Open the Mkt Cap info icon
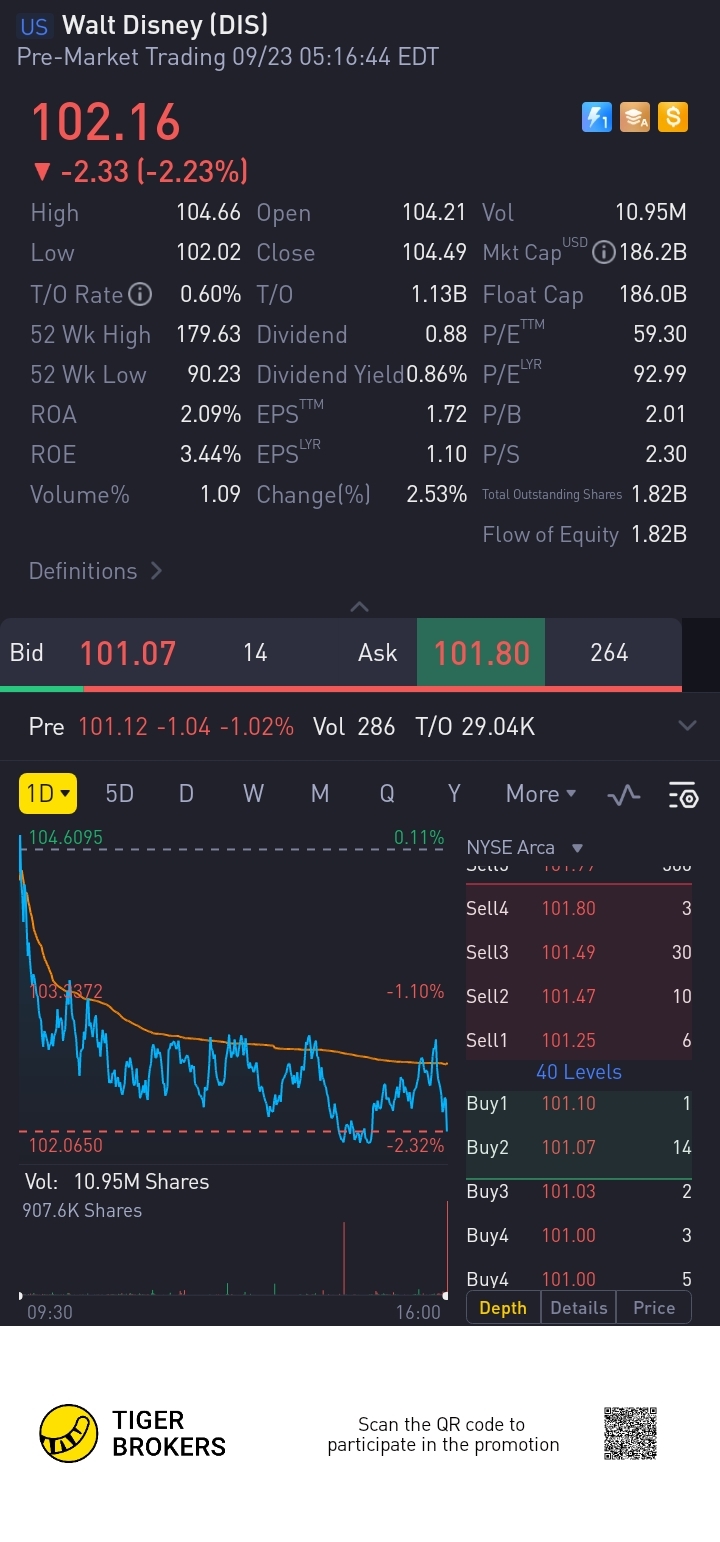 pos(603,253)
